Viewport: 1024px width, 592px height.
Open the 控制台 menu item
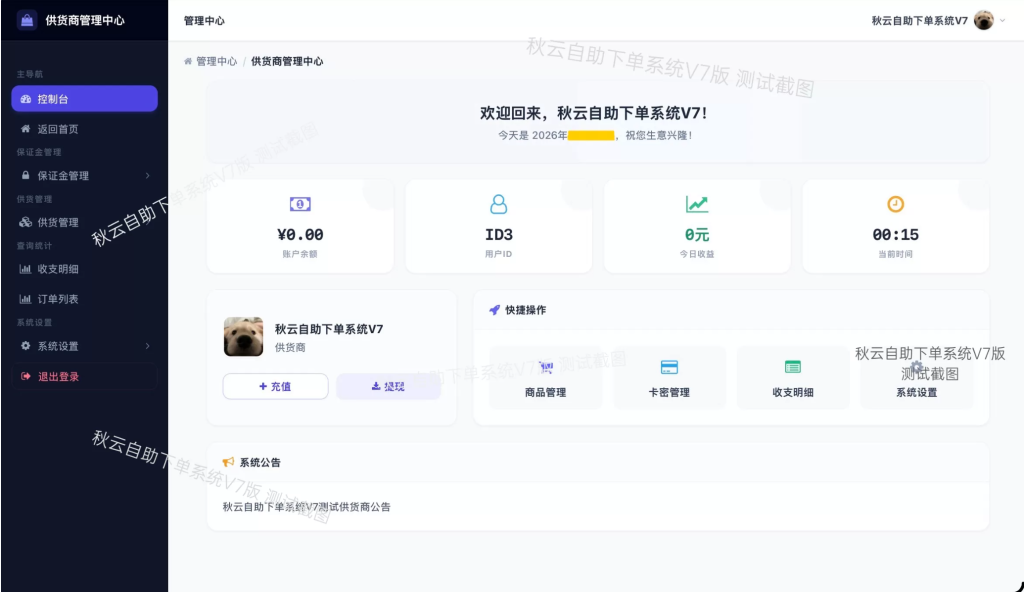pyautogui.click(x=84, y=99)
